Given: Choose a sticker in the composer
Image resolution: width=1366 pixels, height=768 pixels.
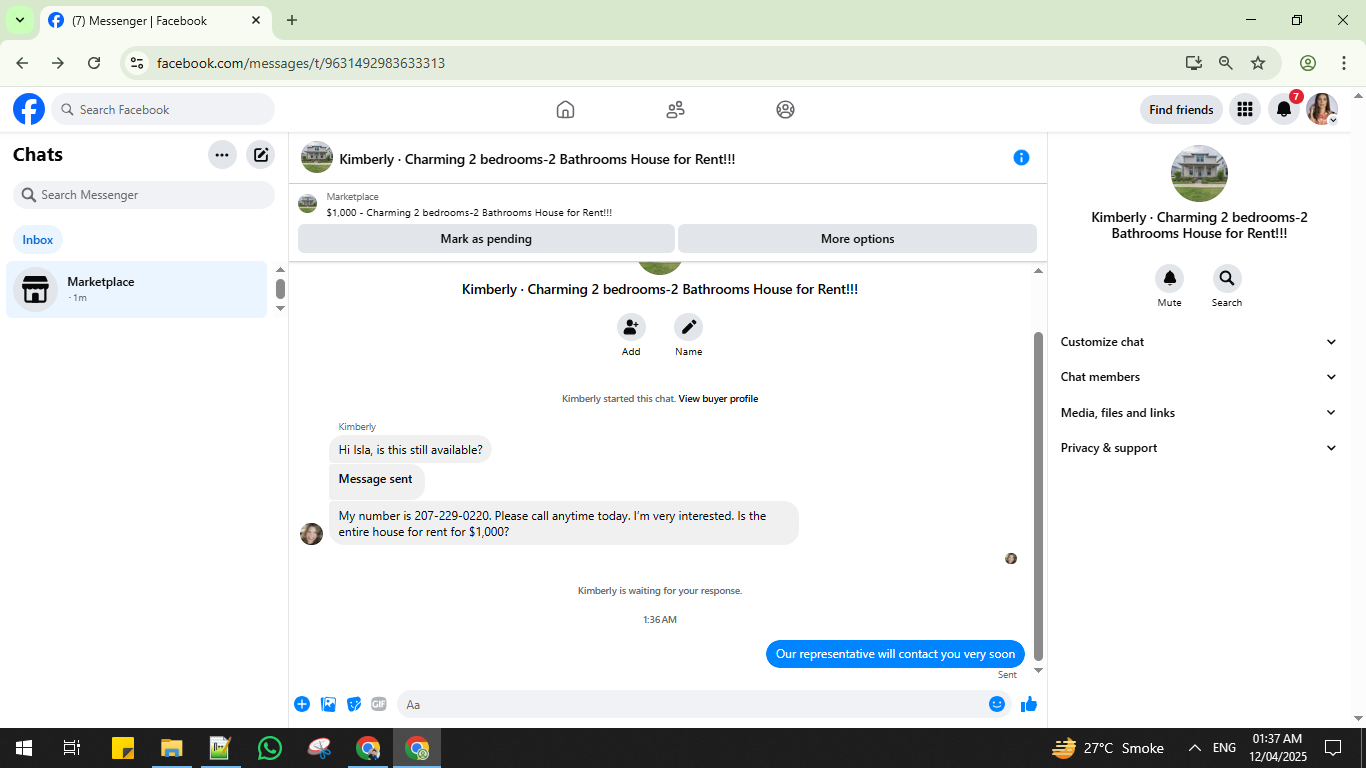Looking at the screenshot, I should pos(354,704).
